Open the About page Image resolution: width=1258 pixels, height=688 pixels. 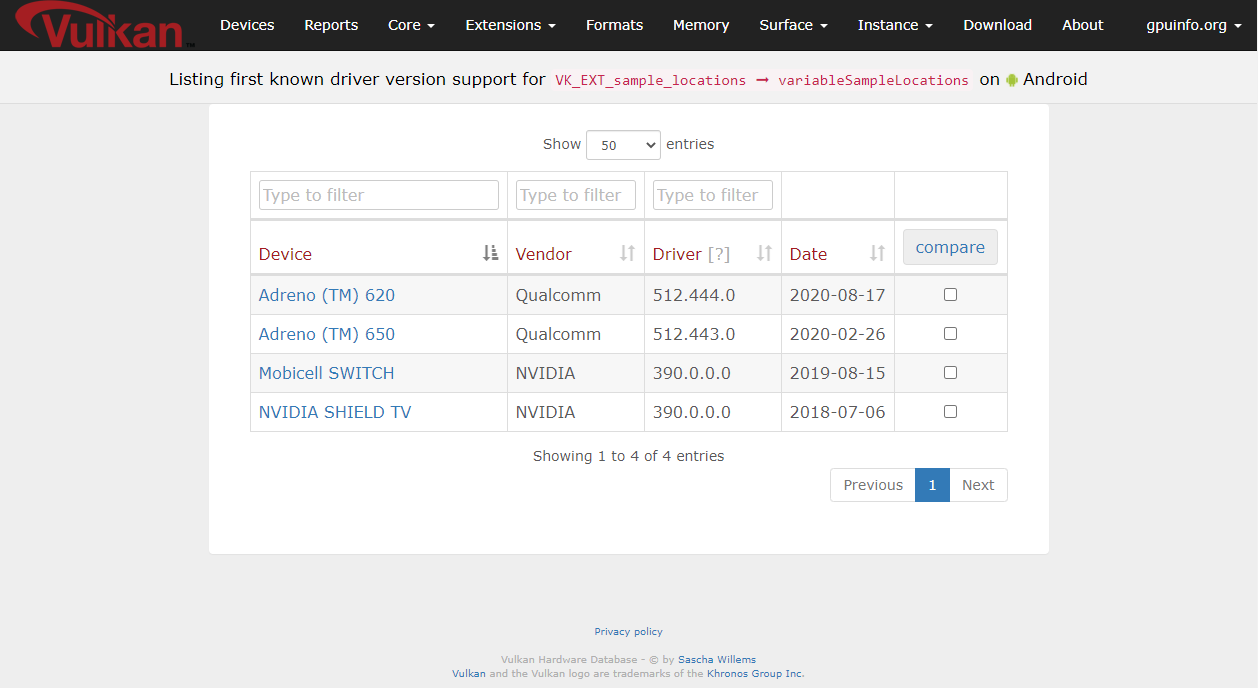pyautogui.click(x=1083, y=25)
